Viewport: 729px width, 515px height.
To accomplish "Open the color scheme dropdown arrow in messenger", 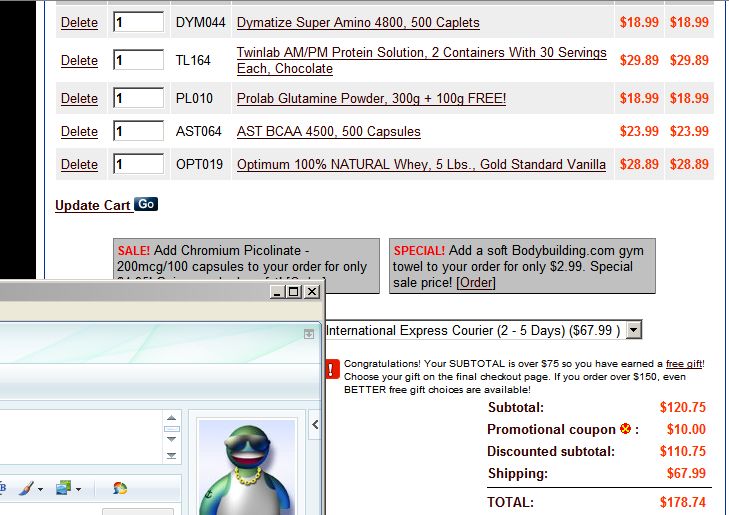I will (x=40, y=489).
